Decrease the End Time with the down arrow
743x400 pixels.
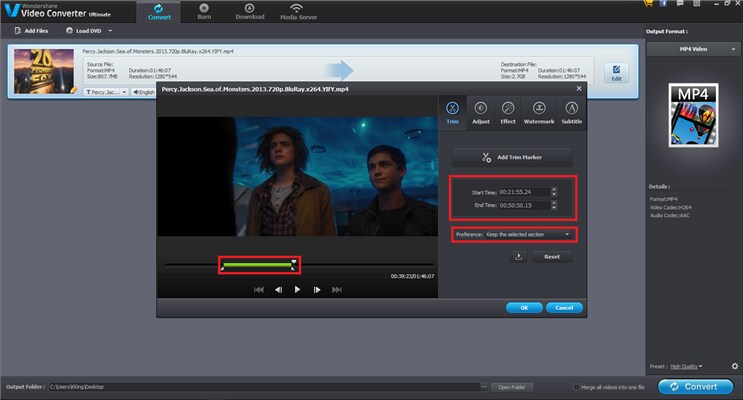click(554, 208)
